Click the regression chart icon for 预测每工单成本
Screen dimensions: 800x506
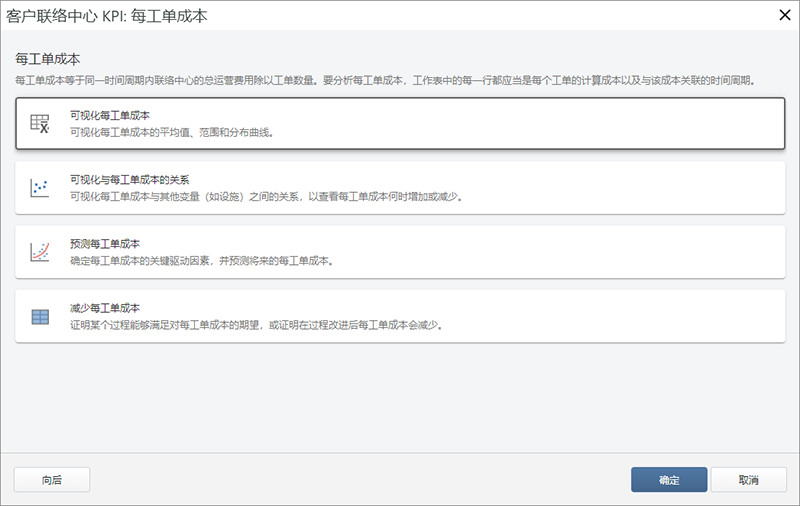point(40,252)
